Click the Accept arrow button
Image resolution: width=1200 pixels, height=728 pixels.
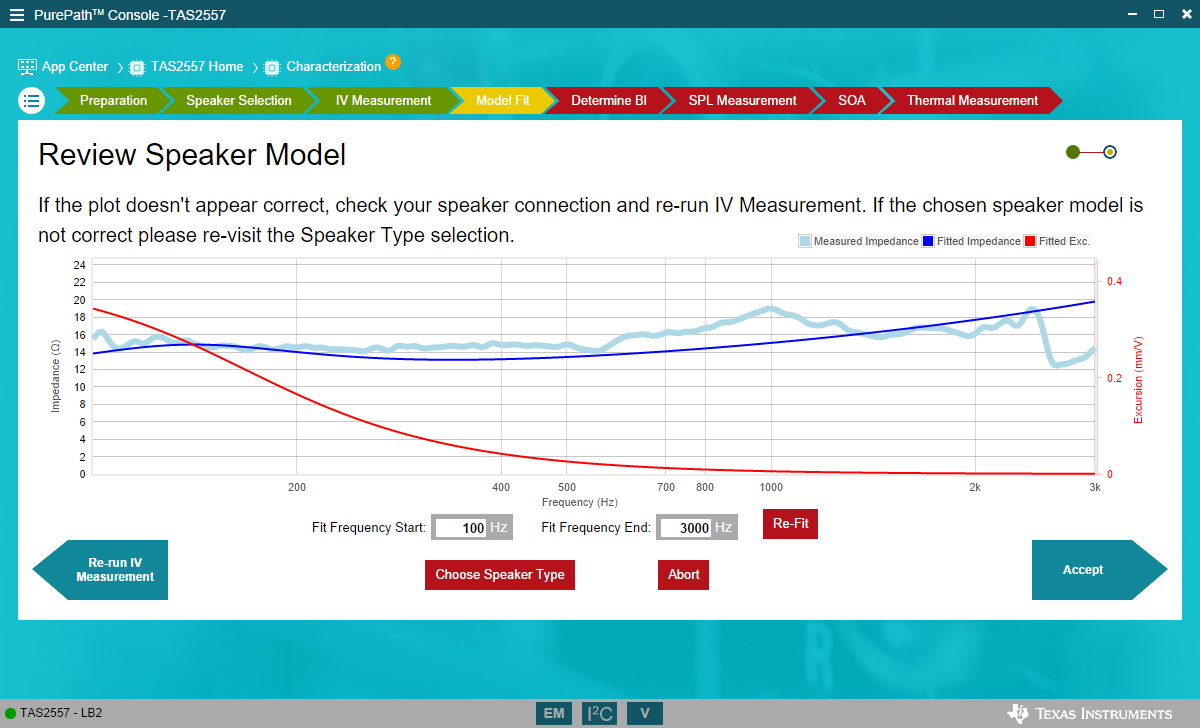point(1098,570)
